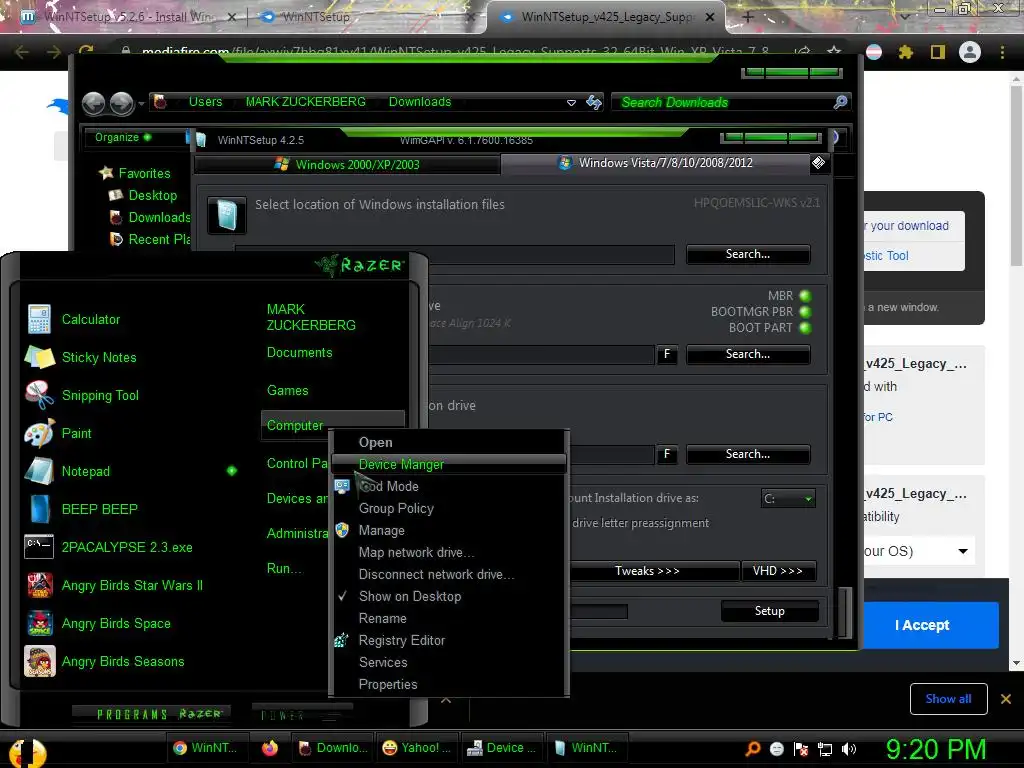Choose Properties in the context menu
The height and width of the screenshot is (768, 1024).
coord(388,684)
